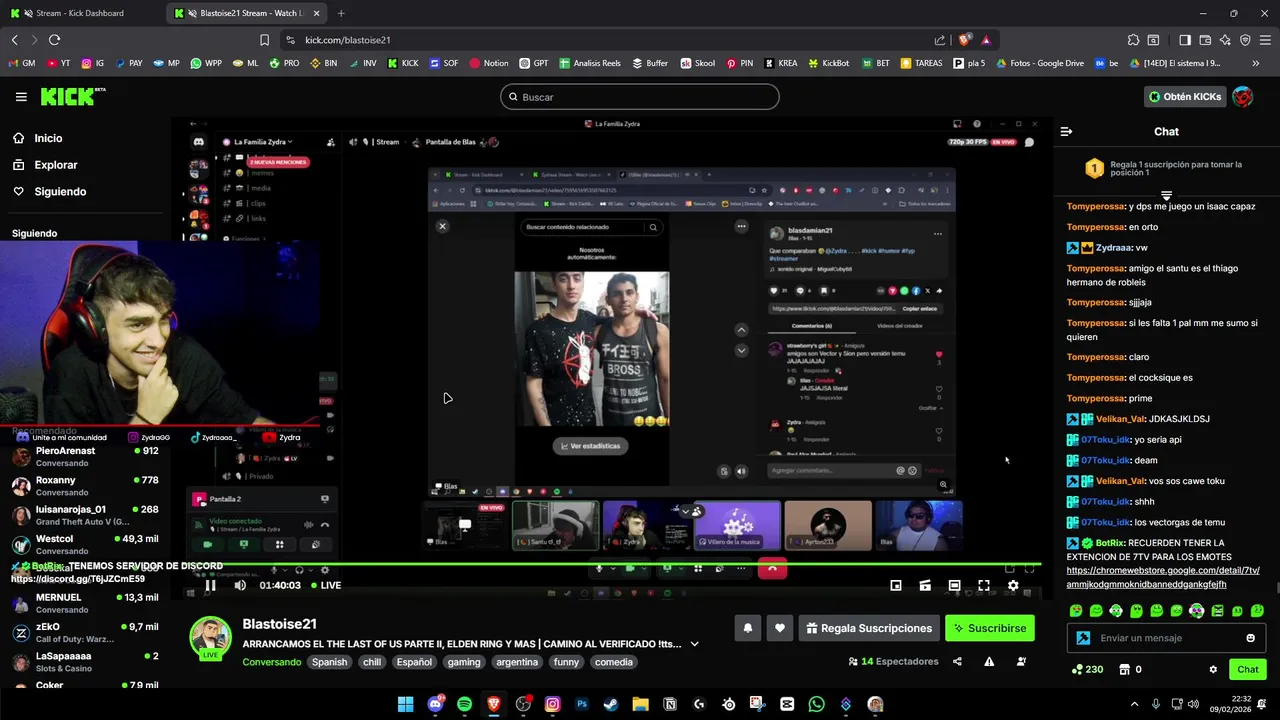Open Photoshop from the taskbar
The height and width of the screenshot is (720, 1280).
(581, 704)
